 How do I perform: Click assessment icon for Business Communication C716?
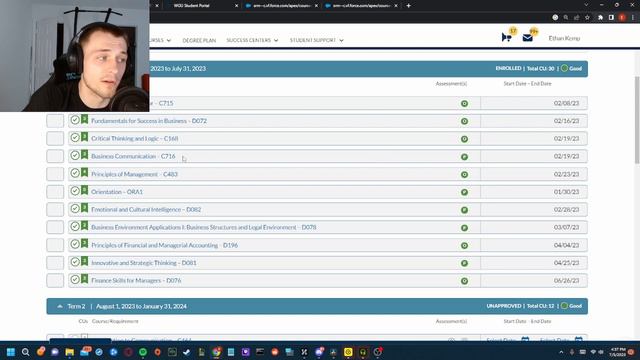point(464,157)
